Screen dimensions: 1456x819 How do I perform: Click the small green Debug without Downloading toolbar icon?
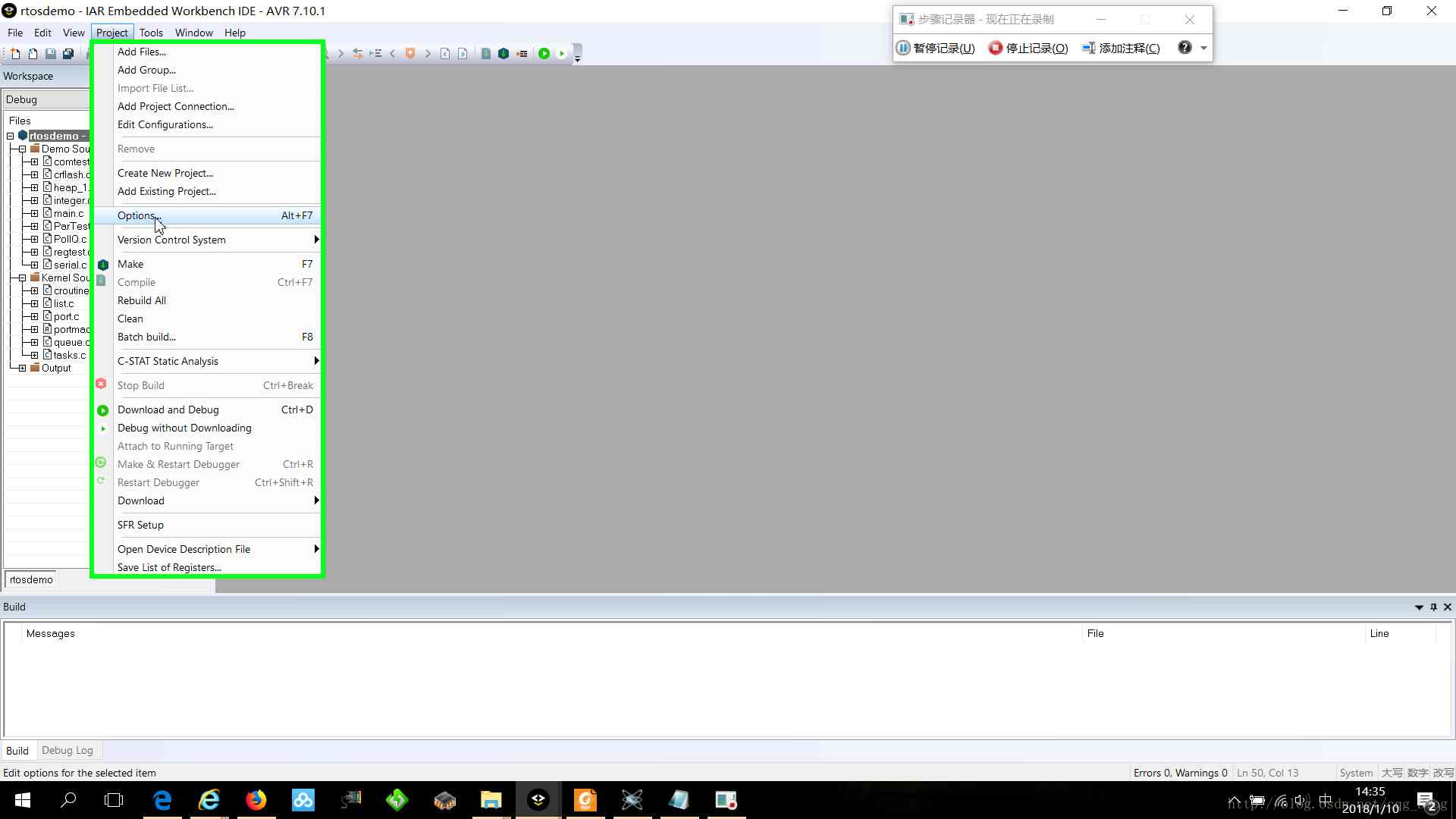(x=562, y=54)
